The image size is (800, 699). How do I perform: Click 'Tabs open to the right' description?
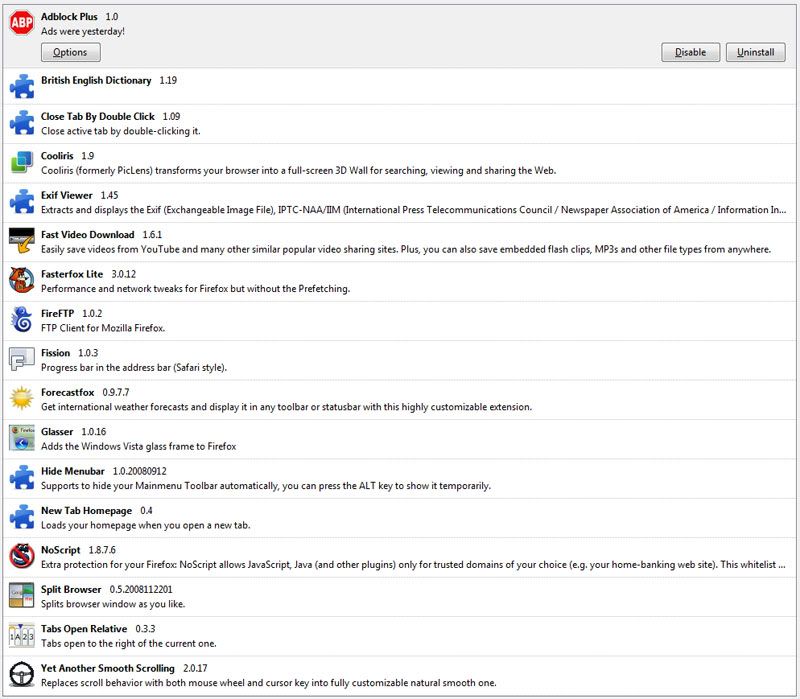pos(129,644)
